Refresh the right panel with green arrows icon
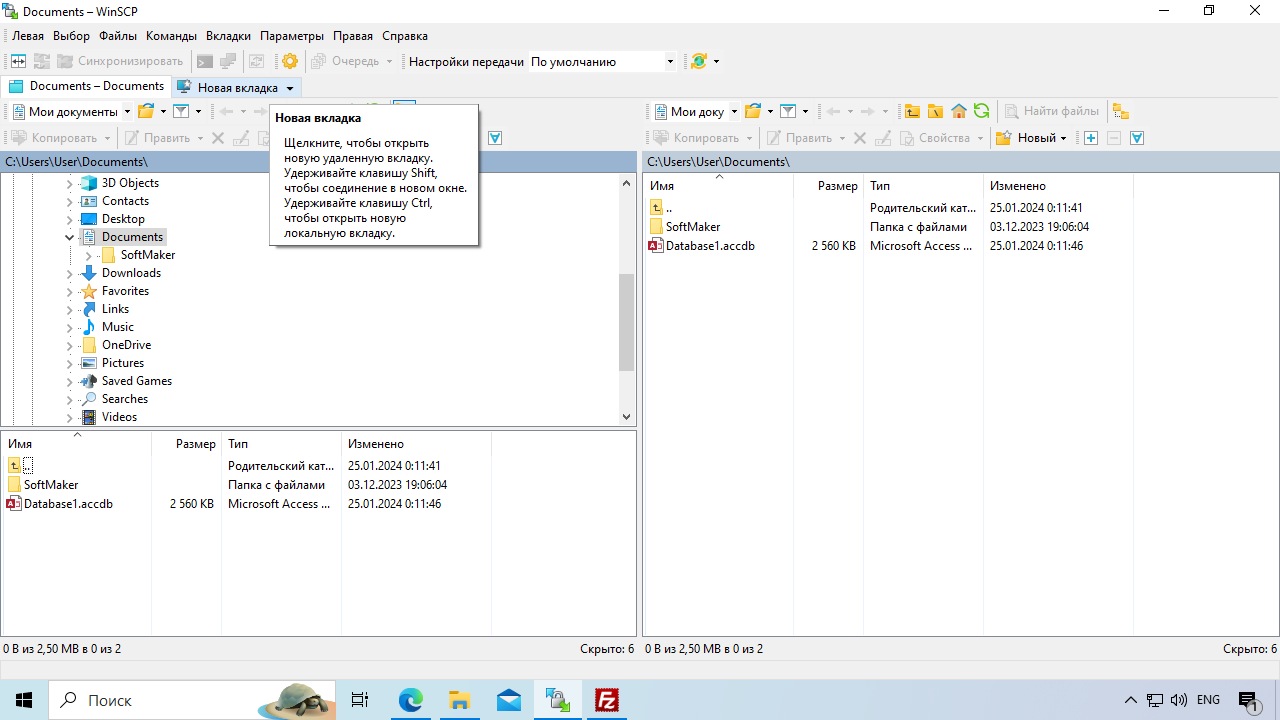The width and height of the screenshot is (1280, 720). (x=981, y=111)
